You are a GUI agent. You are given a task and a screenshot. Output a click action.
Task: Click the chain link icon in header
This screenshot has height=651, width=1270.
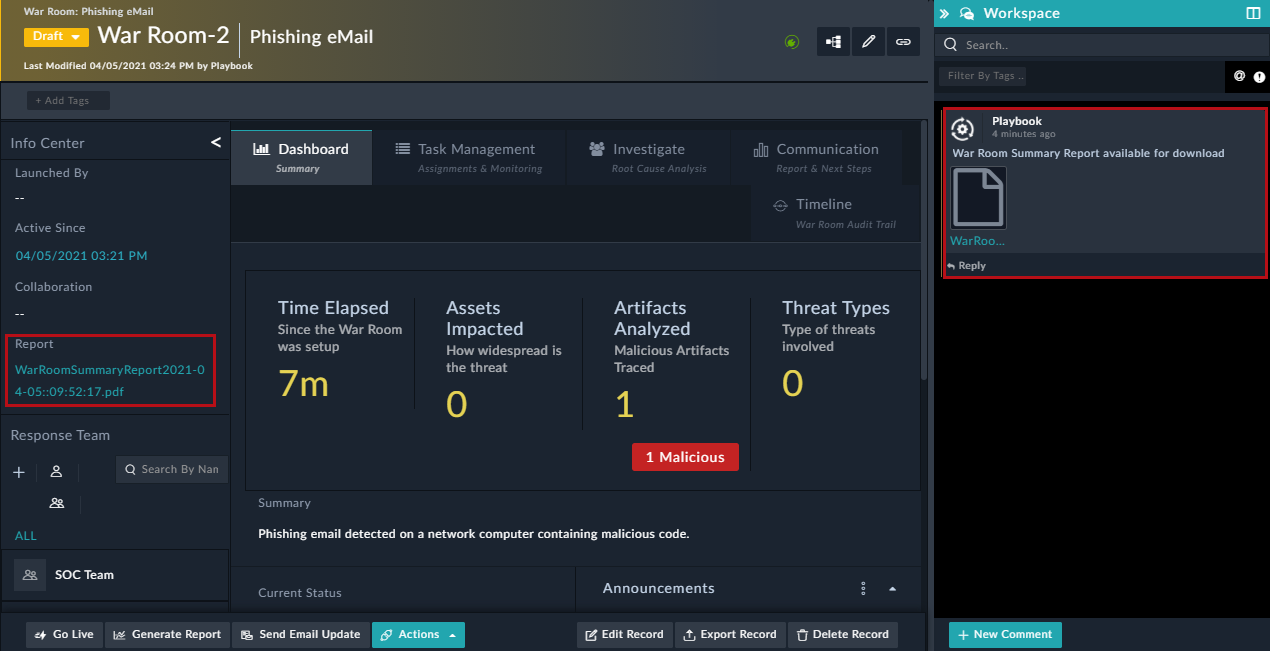click(x=903, y=41)
